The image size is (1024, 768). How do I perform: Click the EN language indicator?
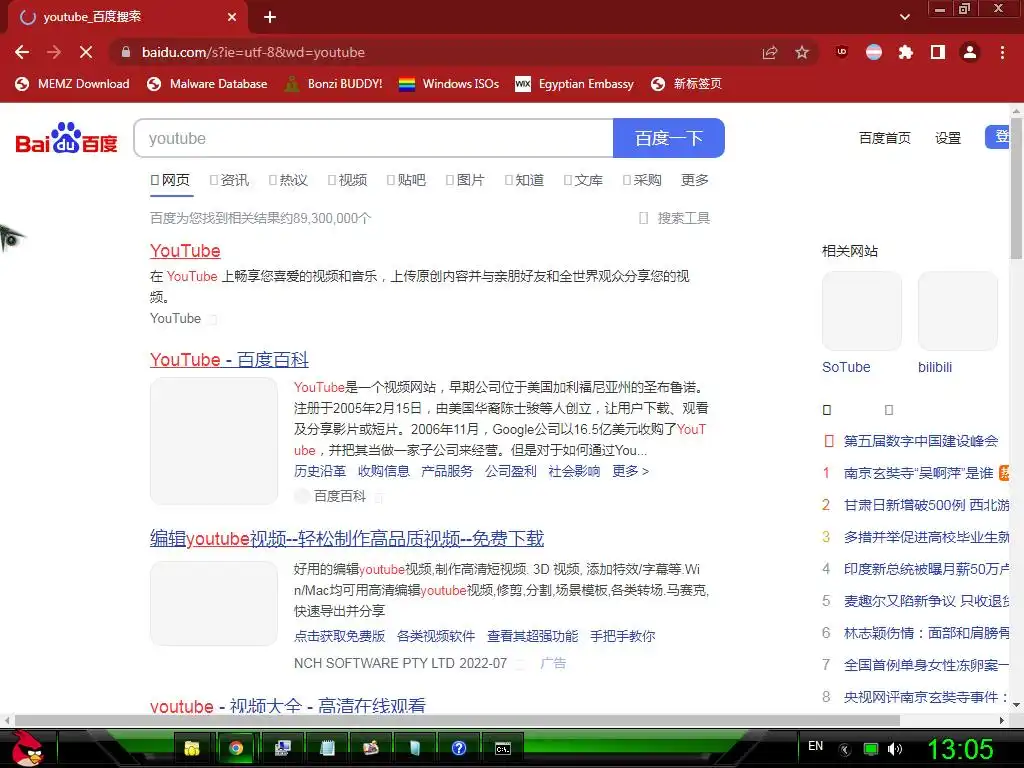(x=816, y=746)
